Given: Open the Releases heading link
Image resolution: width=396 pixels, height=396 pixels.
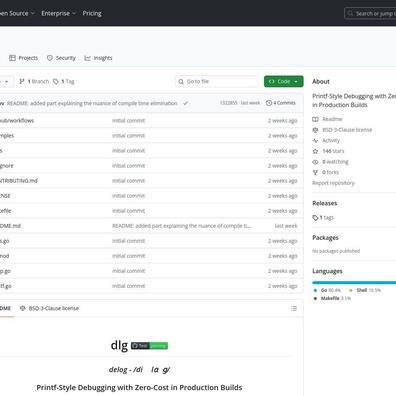Looking at the screenshot, I should coord(325,203).
